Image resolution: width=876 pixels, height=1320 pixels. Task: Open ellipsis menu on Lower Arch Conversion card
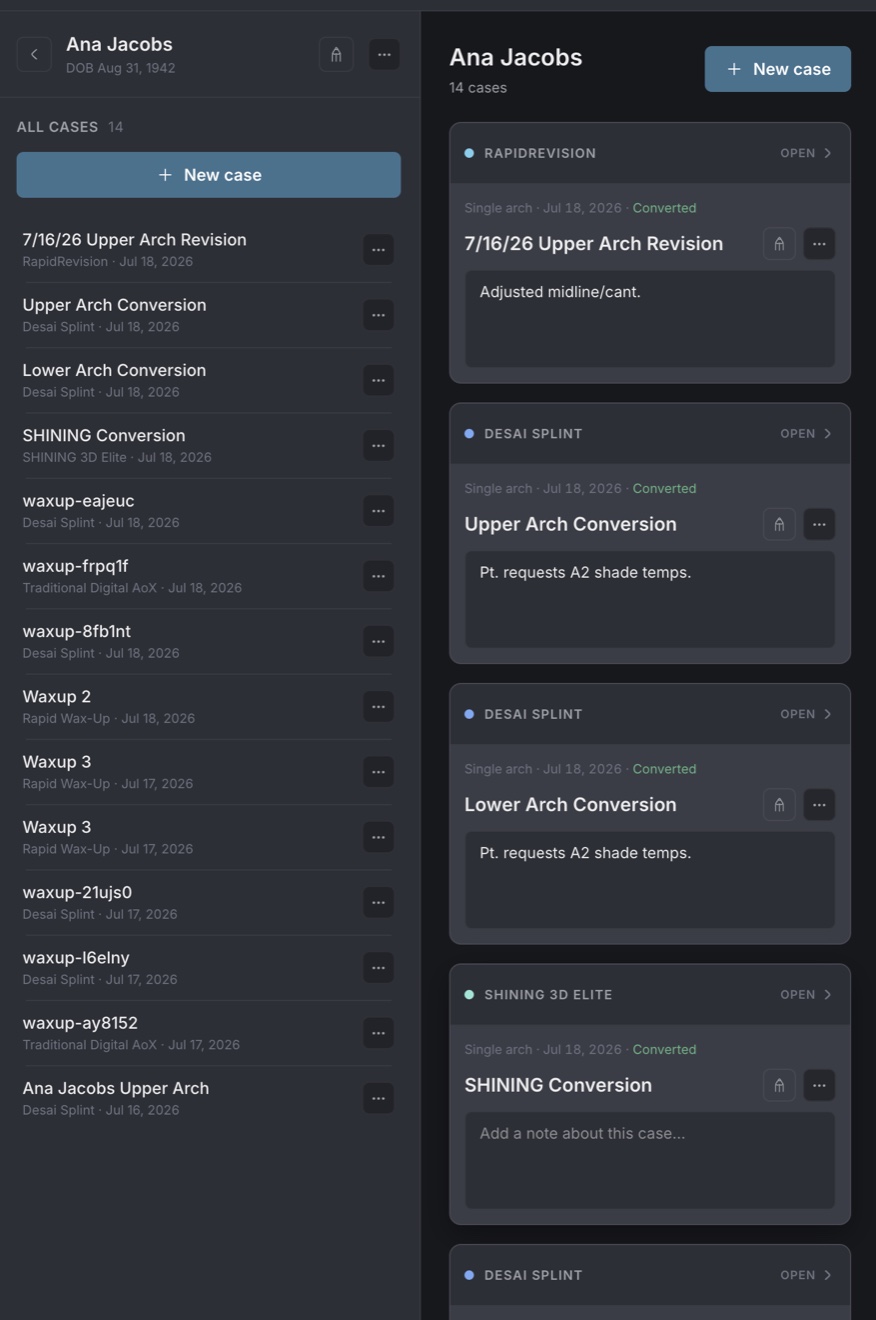click(x=819, y=805)
